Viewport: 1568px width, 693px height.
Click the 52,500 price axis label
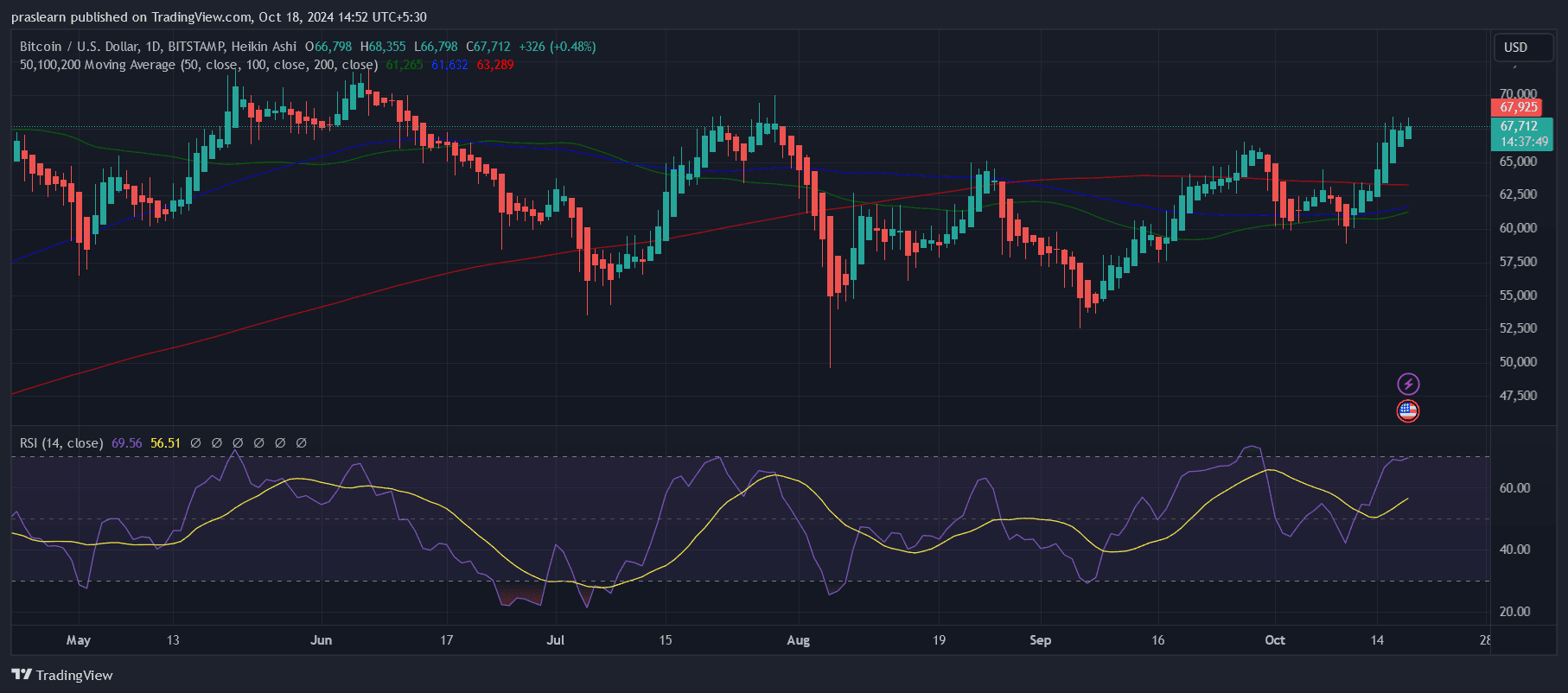[1518, 328]
